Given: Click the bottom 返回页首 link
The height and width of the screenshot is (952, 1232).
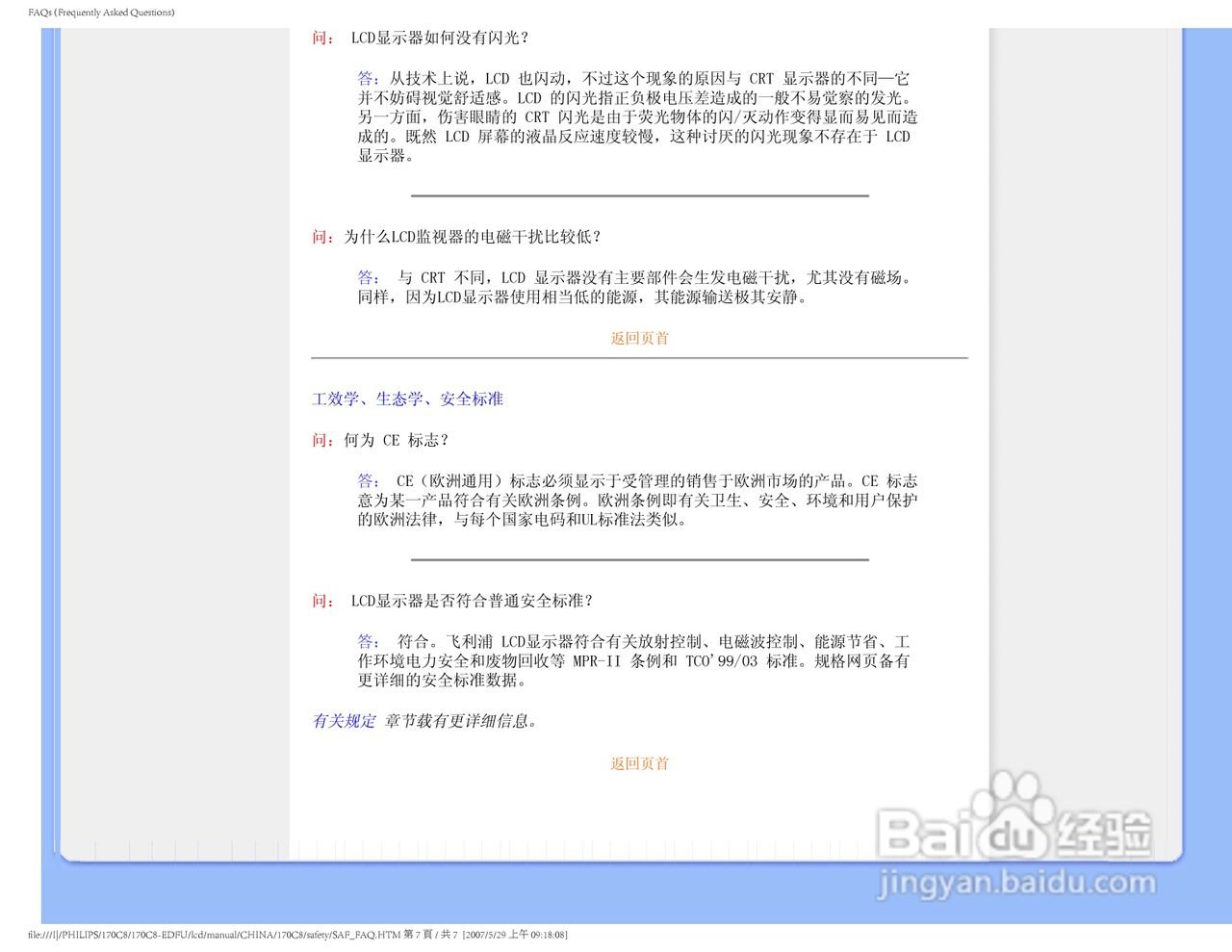Looking at the screenshot, I should click(x=639, y=764).
